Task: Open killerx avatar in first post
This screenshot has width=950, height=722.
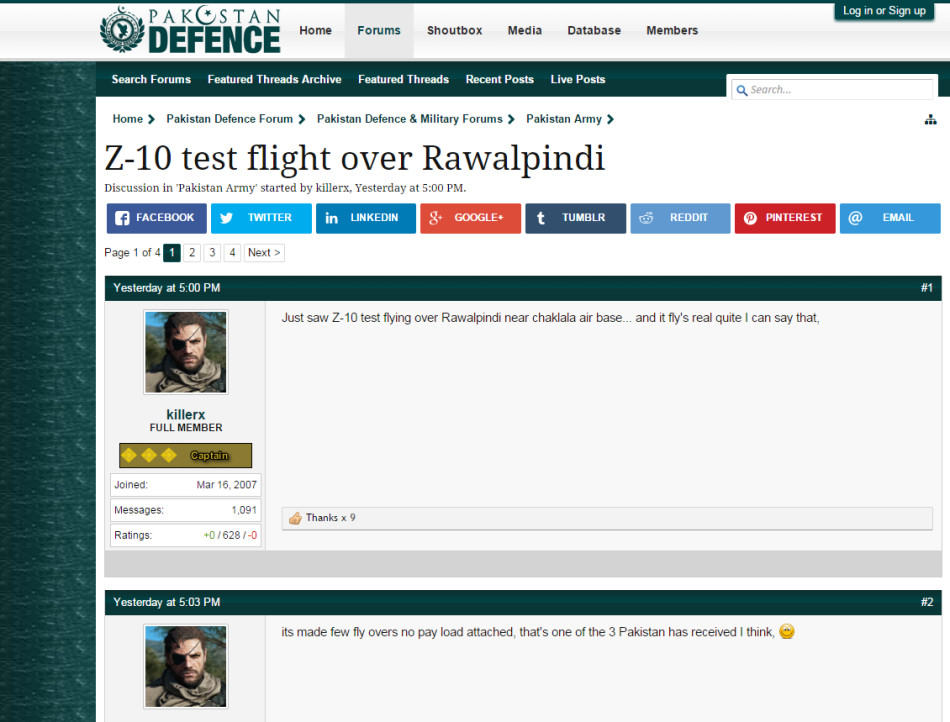Action: [186, 352]
